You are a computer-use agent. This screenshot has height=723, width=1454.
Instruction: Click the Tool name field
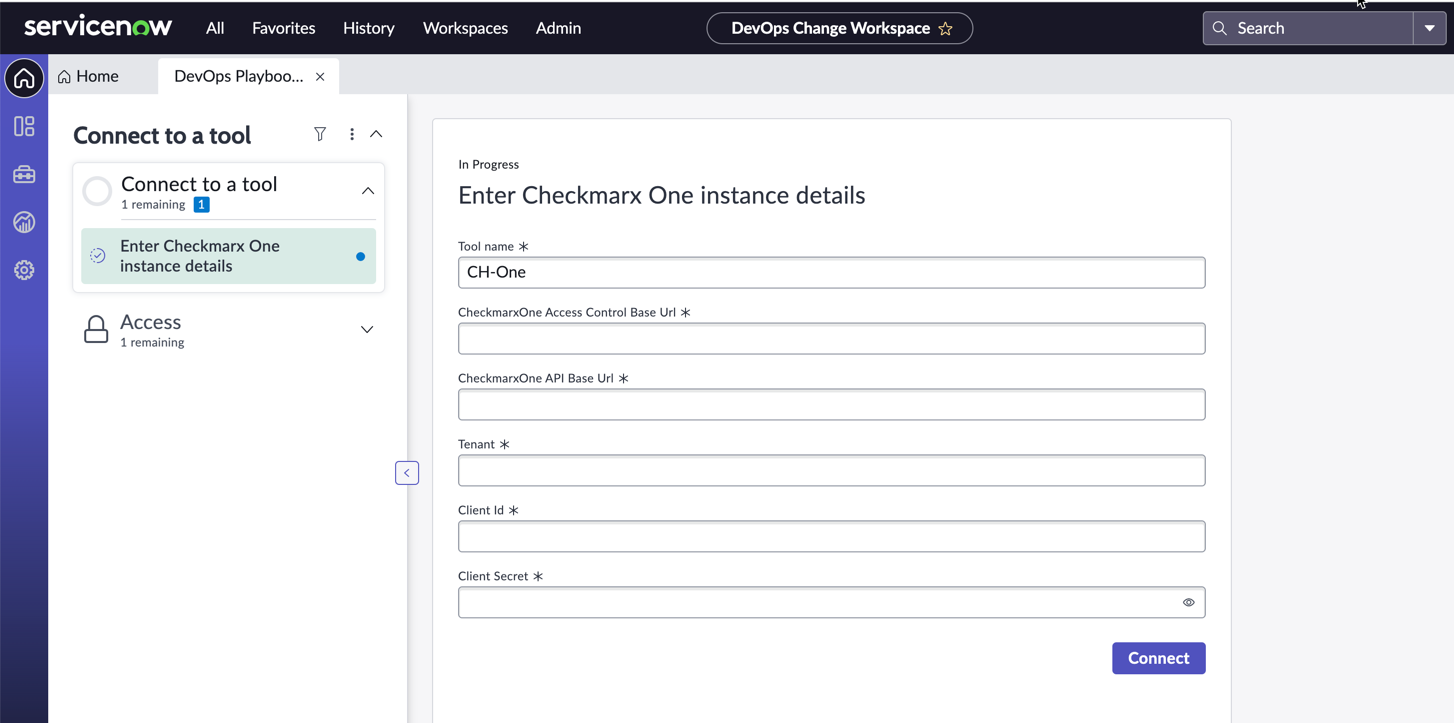click(x=831, y=272)
